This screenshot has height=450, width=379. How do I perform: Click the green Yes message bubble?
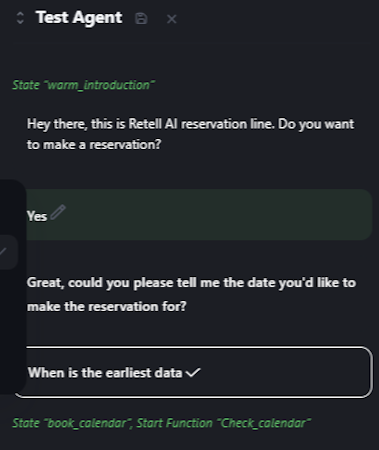click(x=199, y=215)
